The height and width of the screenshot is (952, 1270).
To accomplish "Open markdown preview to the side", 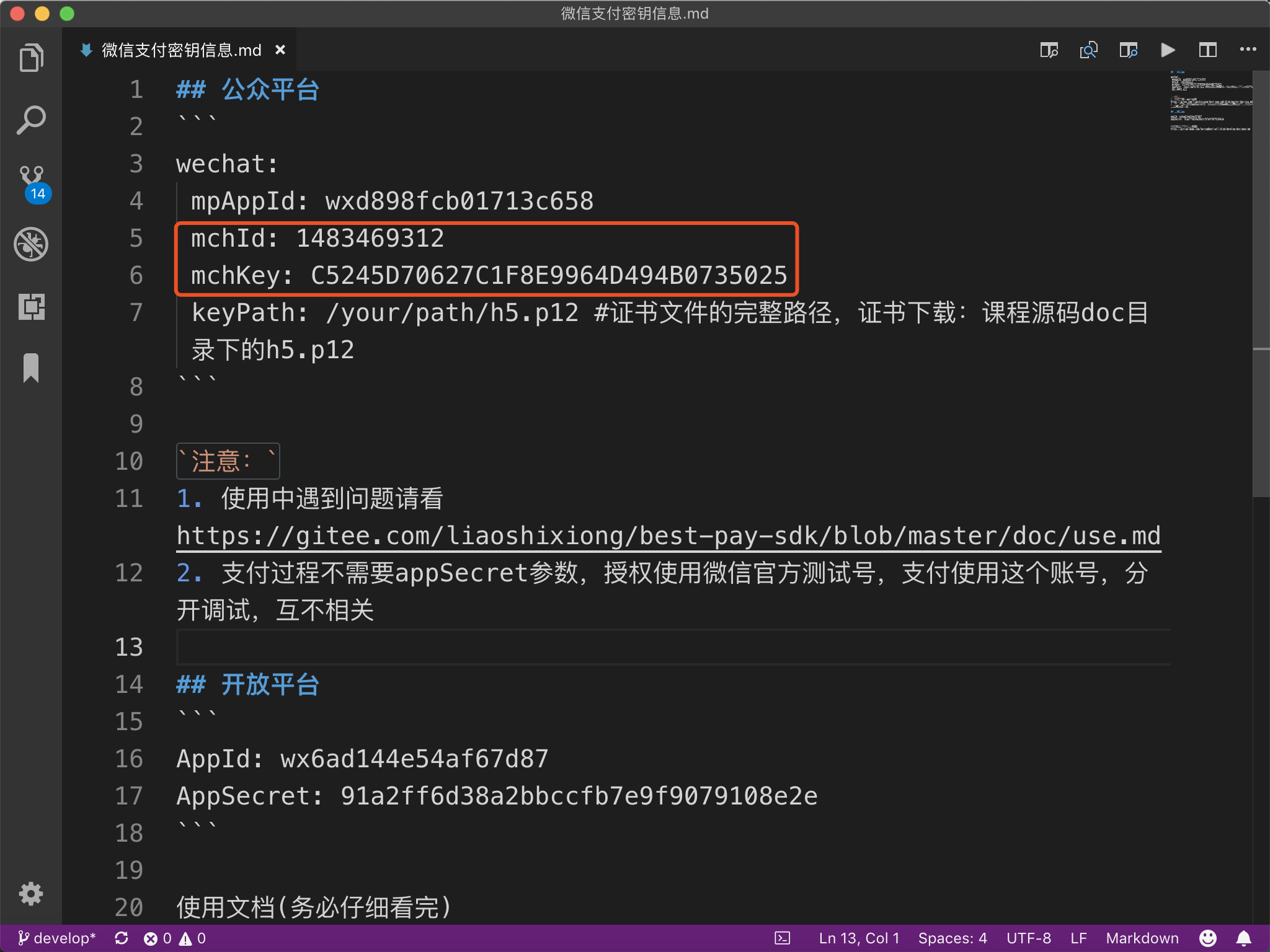I will 1049,50.
